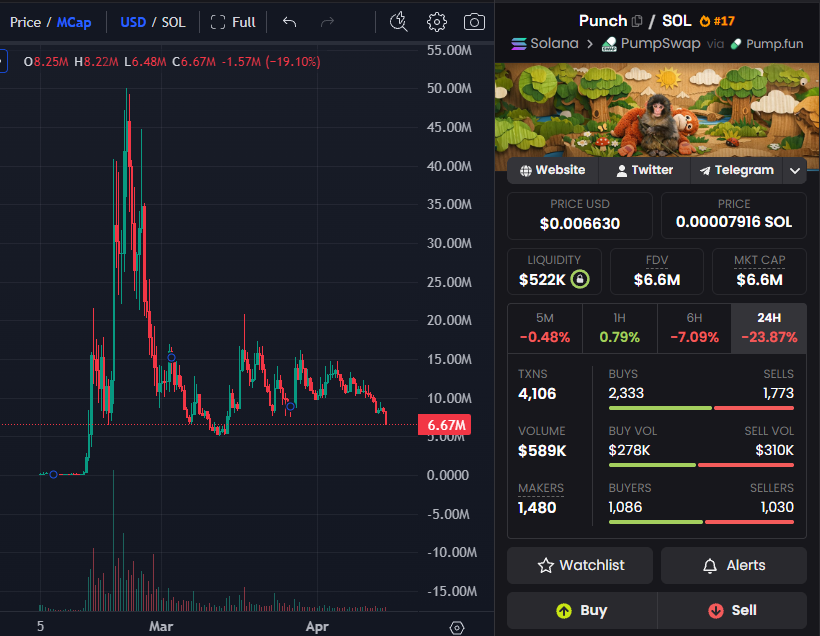Open token Telegram channel
Viewport: 820px width, 636px height.
[736, 170]
